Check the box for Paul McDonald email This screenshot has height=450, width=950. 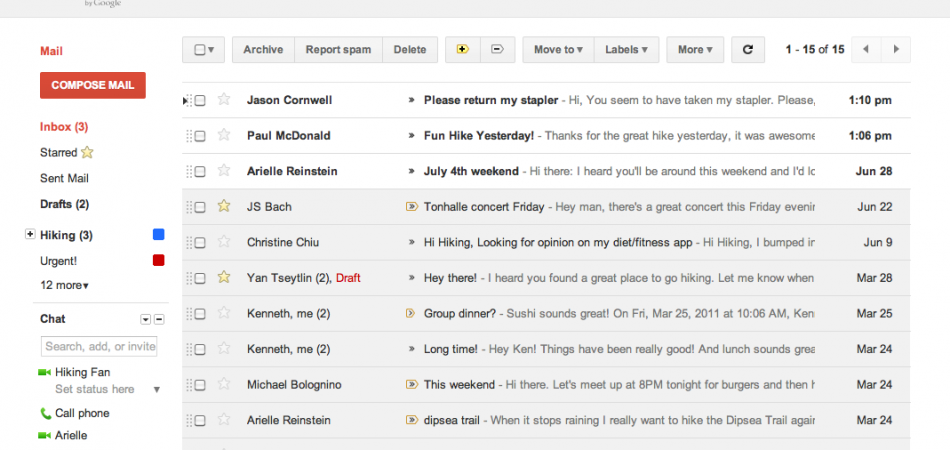[x=200, y=136]
